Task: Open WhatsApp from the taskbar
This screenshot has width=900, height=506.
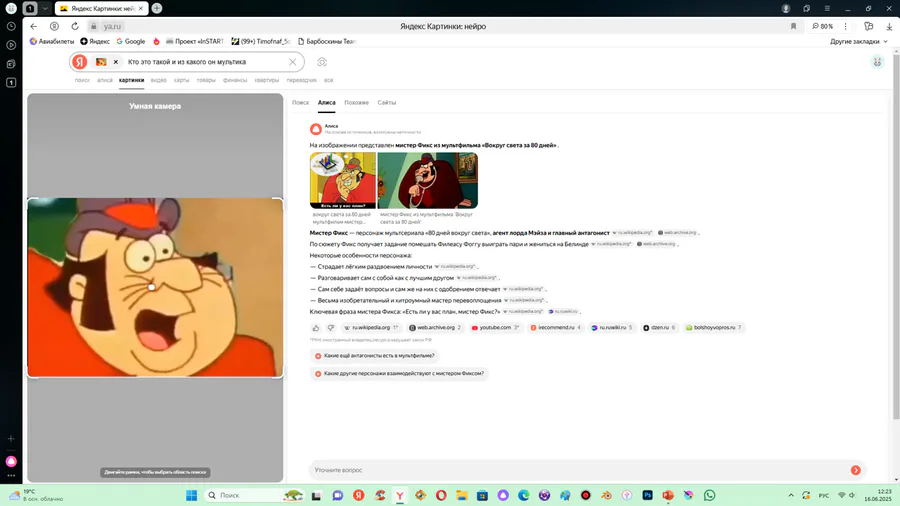Action: pos(709,495)
